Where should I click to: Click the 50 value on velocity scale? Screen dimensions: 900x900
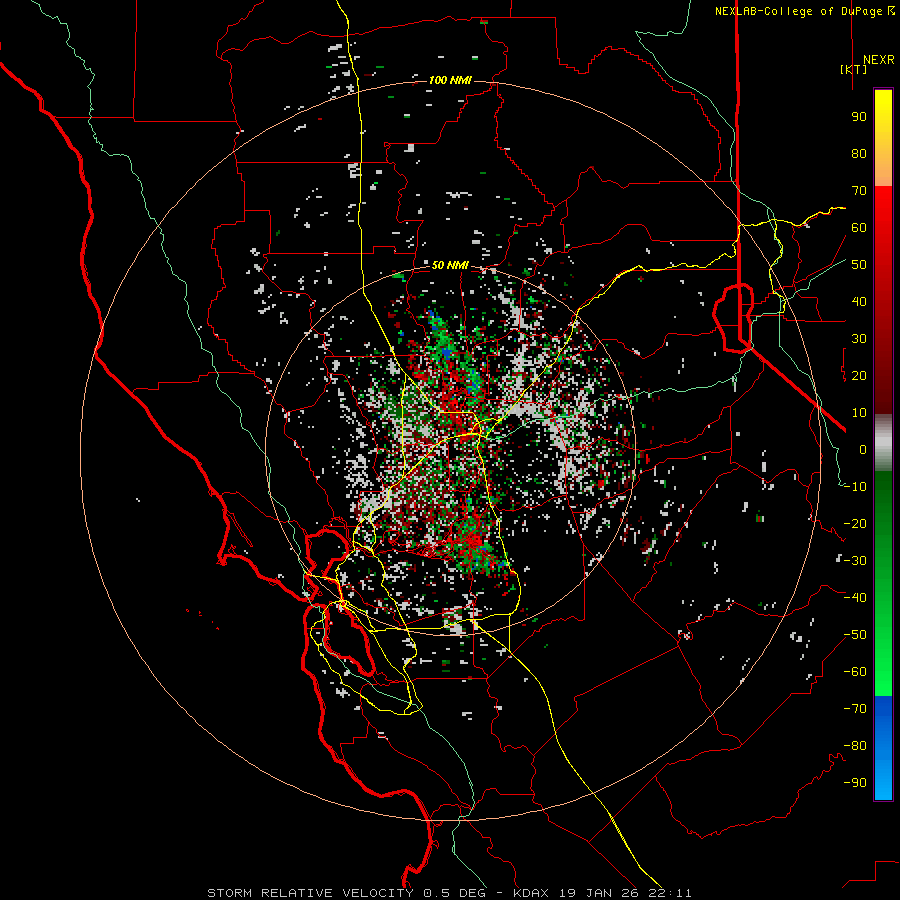tap(859, 265)
